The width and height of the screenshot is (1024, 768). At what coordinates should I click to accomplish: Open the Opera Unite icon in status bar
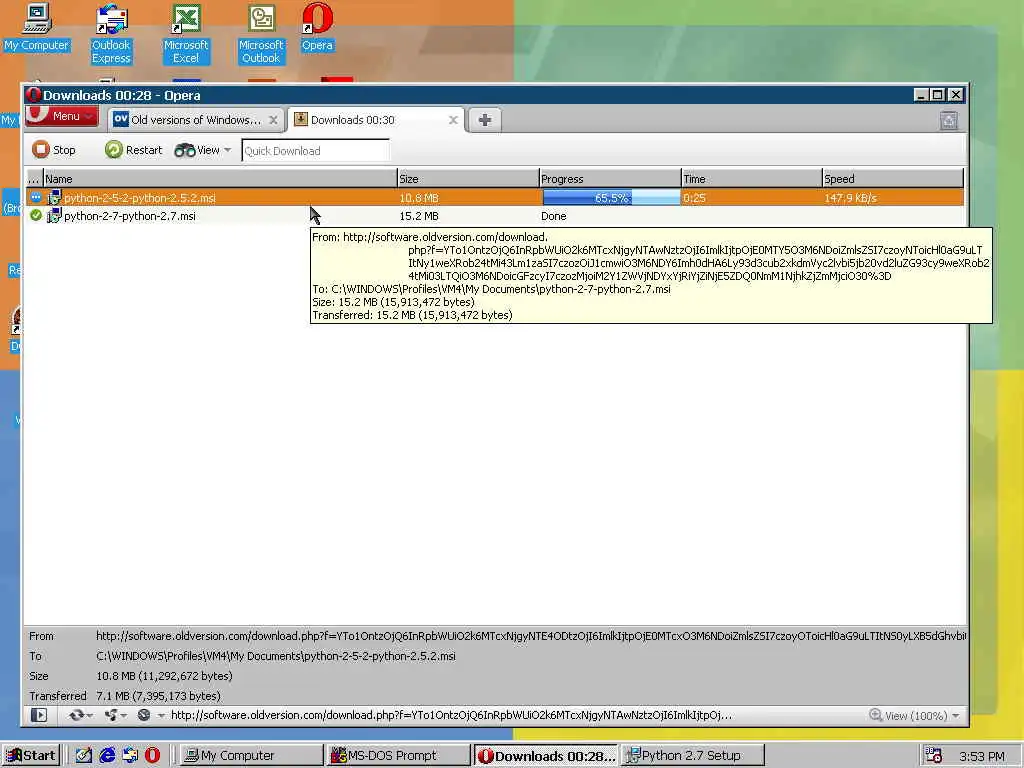[115, 716]
